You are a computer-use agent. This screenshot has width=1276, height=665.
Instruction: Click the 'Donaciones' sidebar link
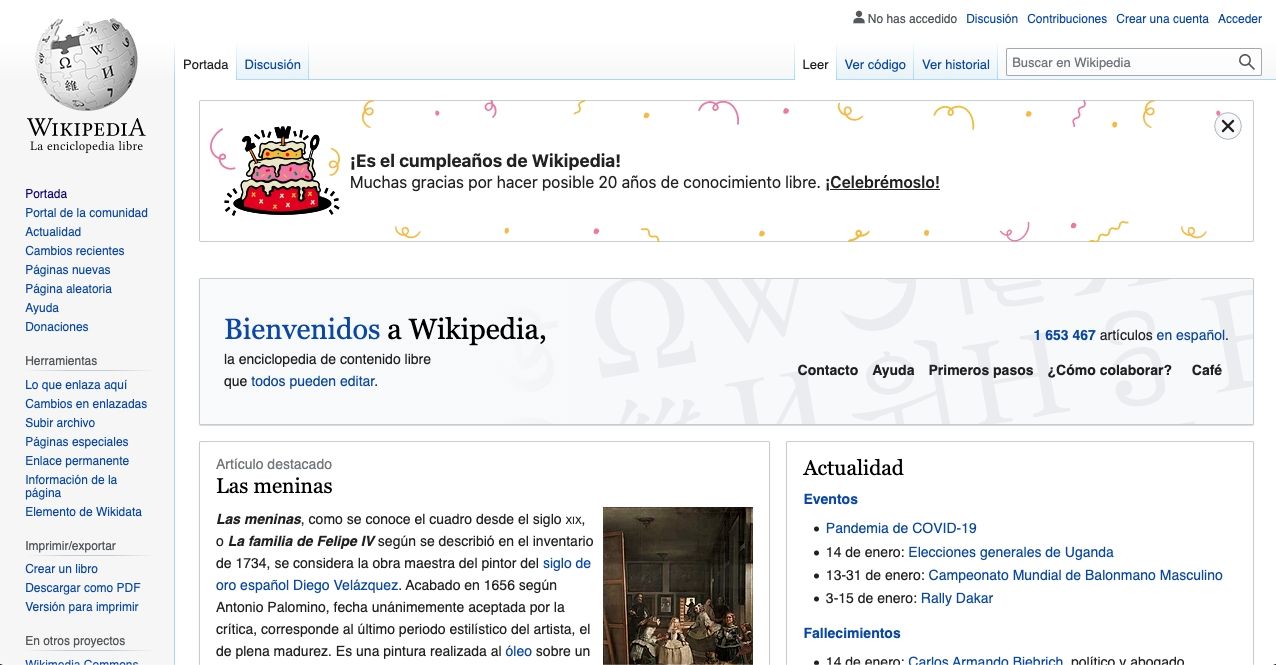pos(56,327)
